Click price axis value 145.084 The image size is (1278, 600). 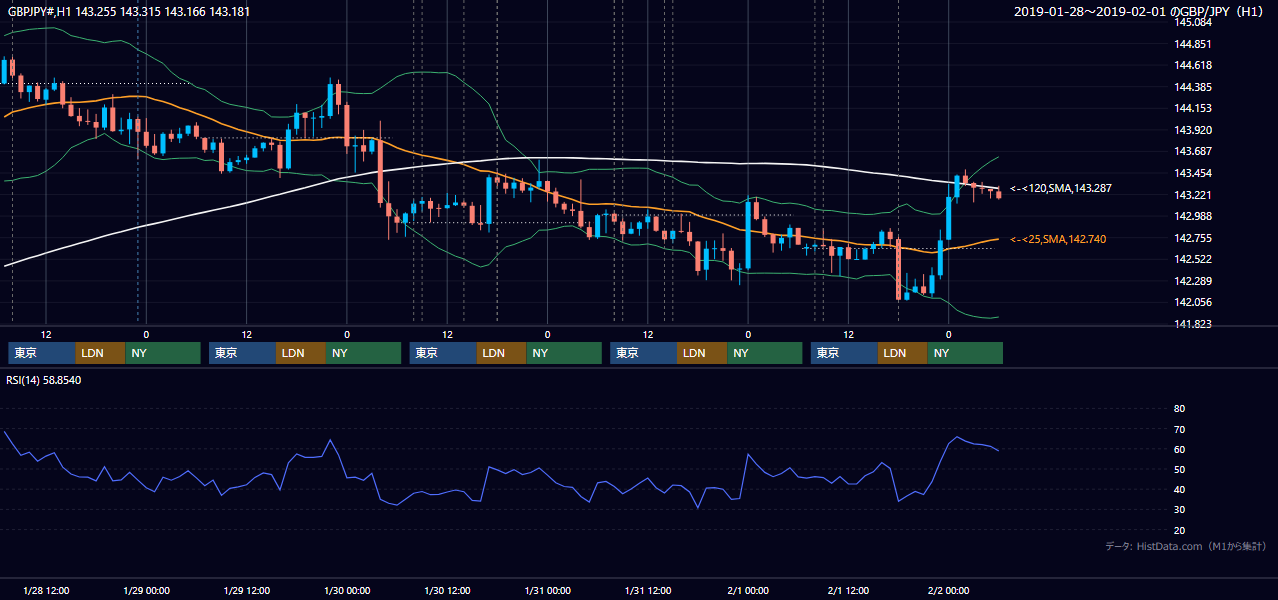click(1193, 22)
